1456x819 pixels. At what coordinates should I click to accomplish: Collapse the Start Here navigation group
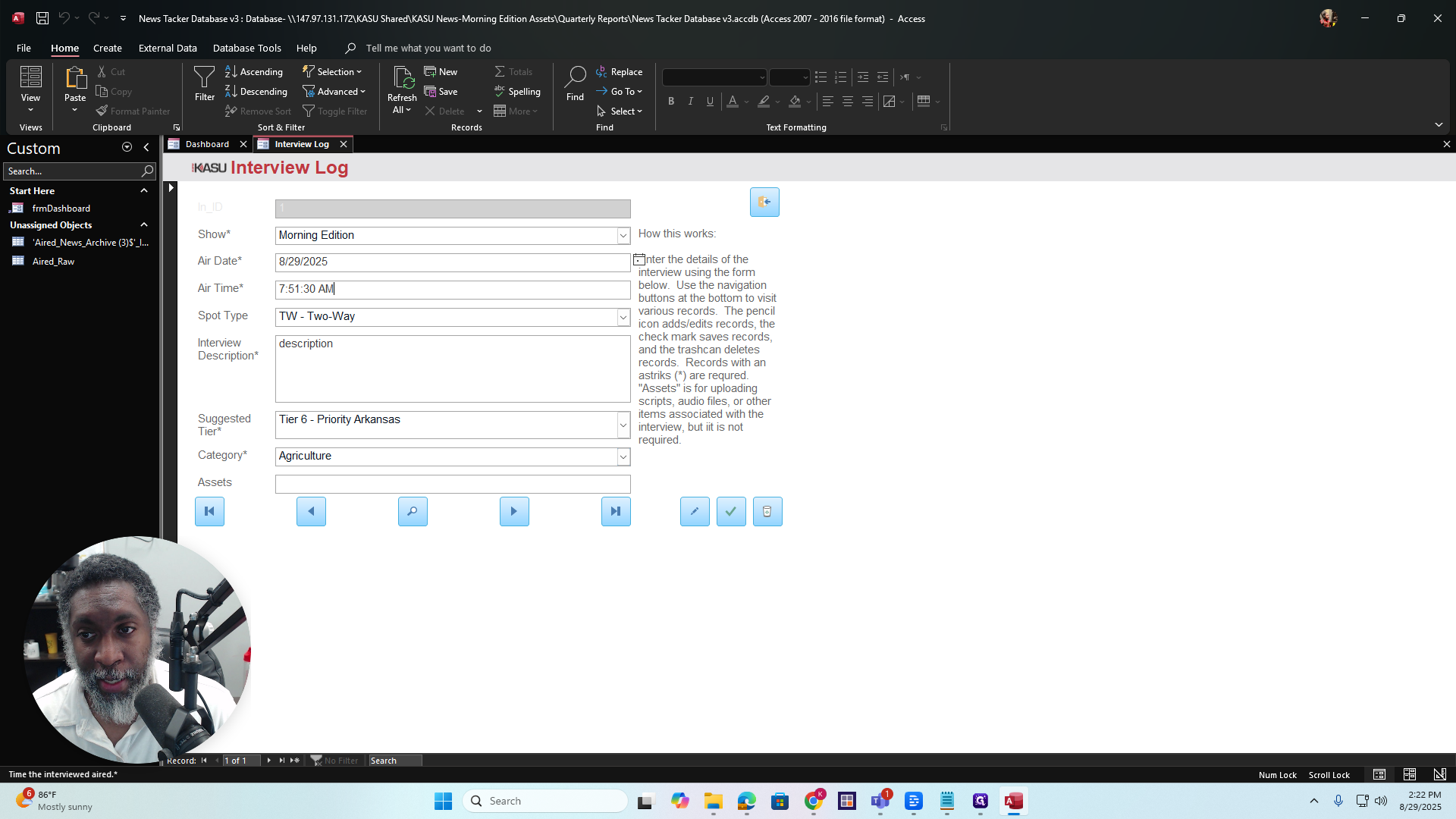[x=143, y=190]
